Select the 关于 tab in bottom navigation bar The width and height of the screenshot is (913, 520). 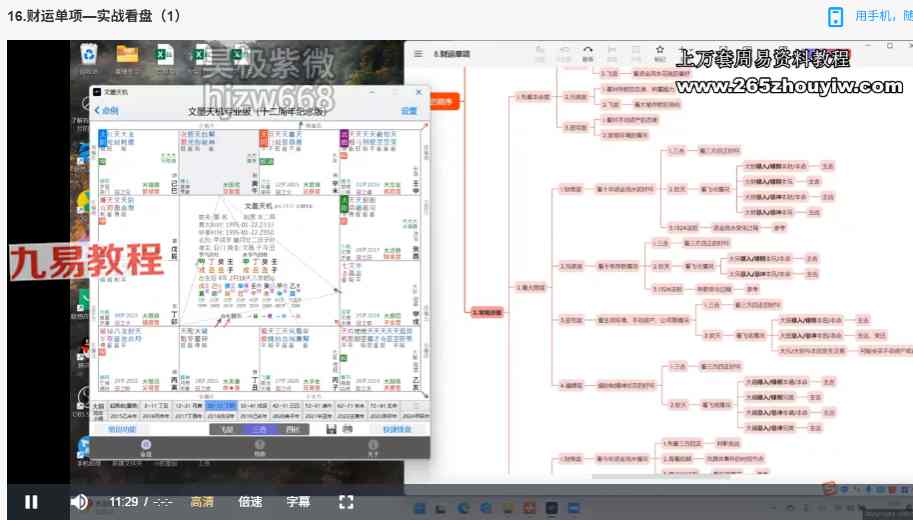[372, 449]
